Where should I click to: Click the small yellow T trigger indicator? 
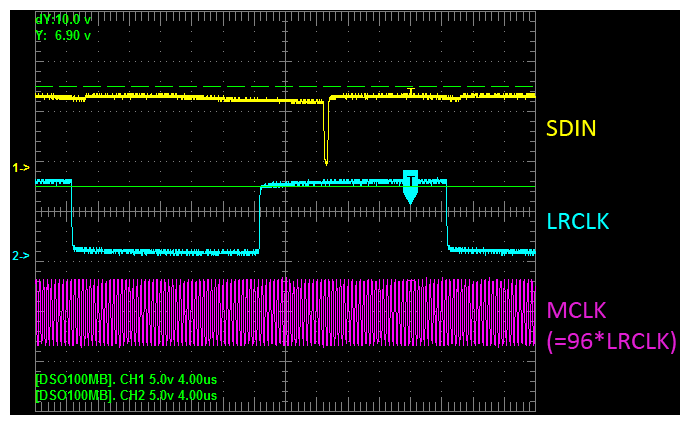pos(411,91)
